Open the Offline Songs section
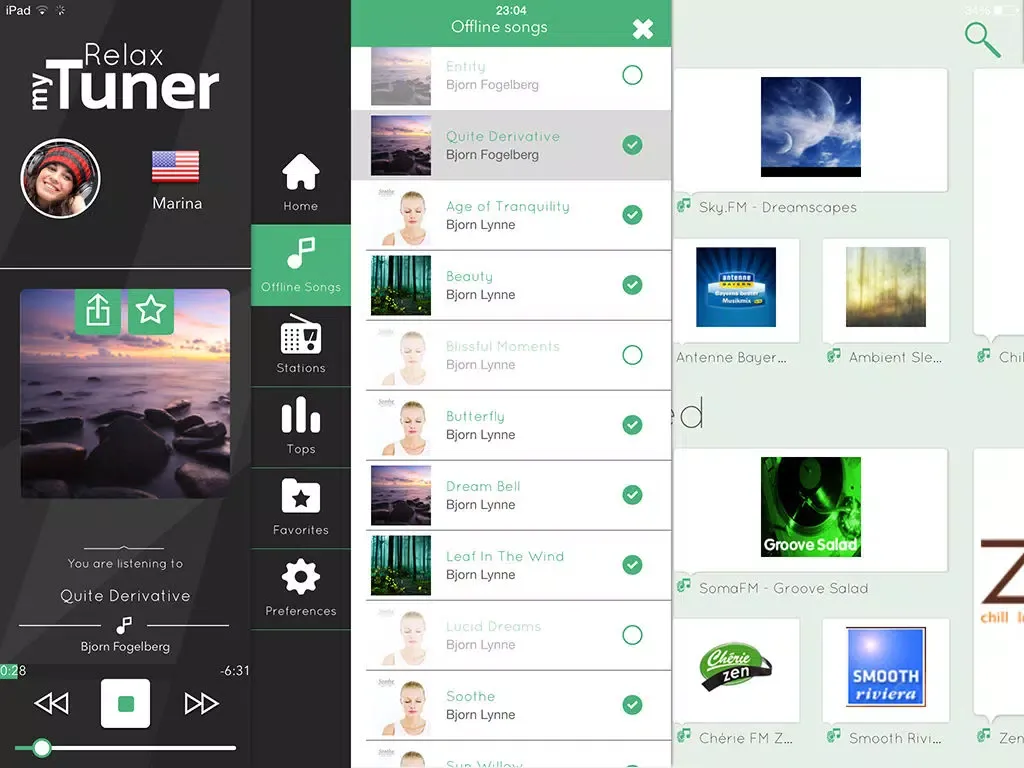 [x=300, y=265]
